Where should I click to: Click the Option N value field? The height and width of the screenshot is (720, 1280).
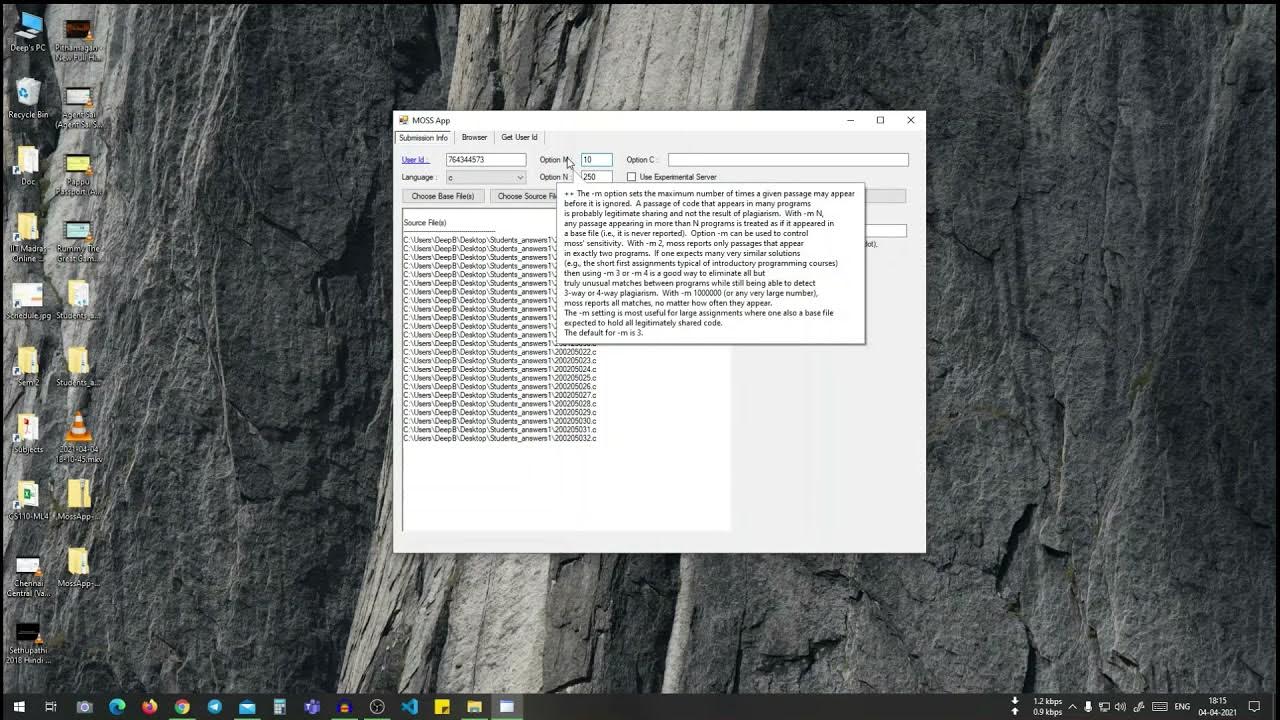[596, 177]
